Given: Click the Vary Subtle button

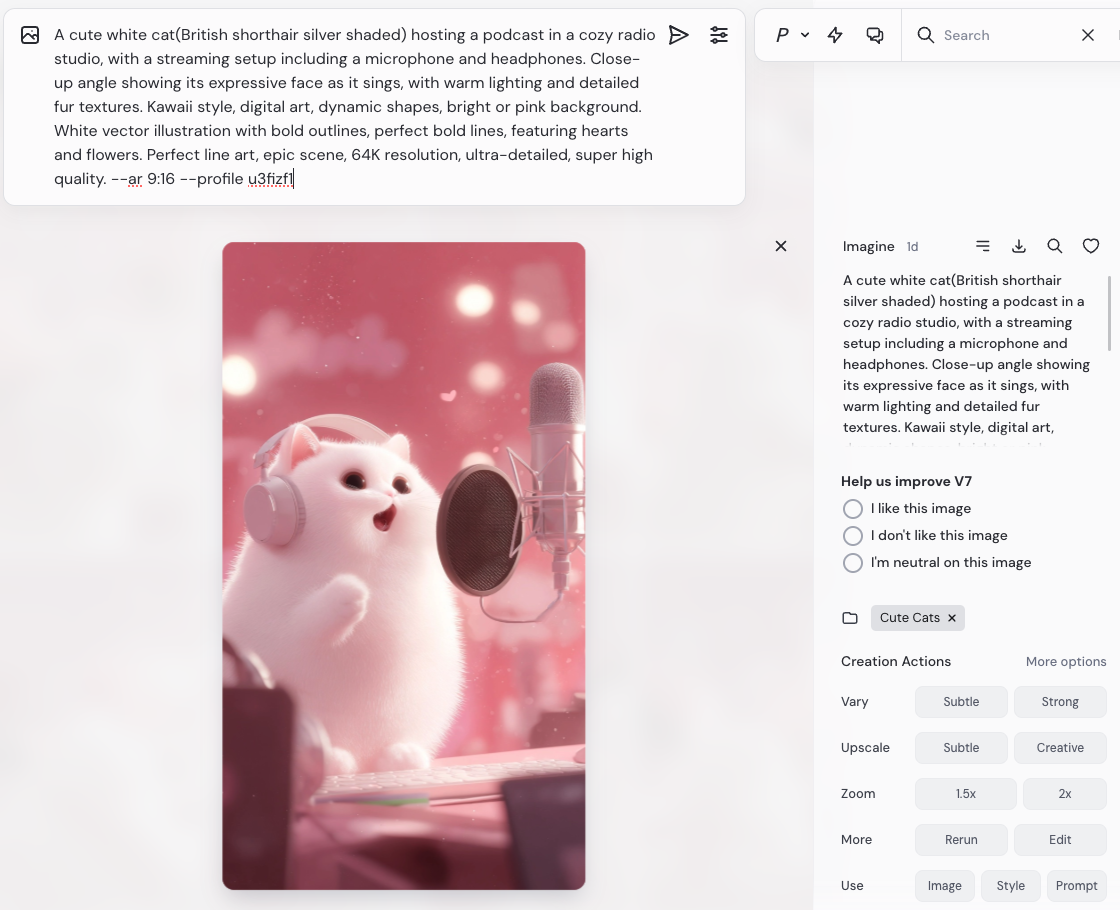Looking at the screenshot, I should [961, 702].
